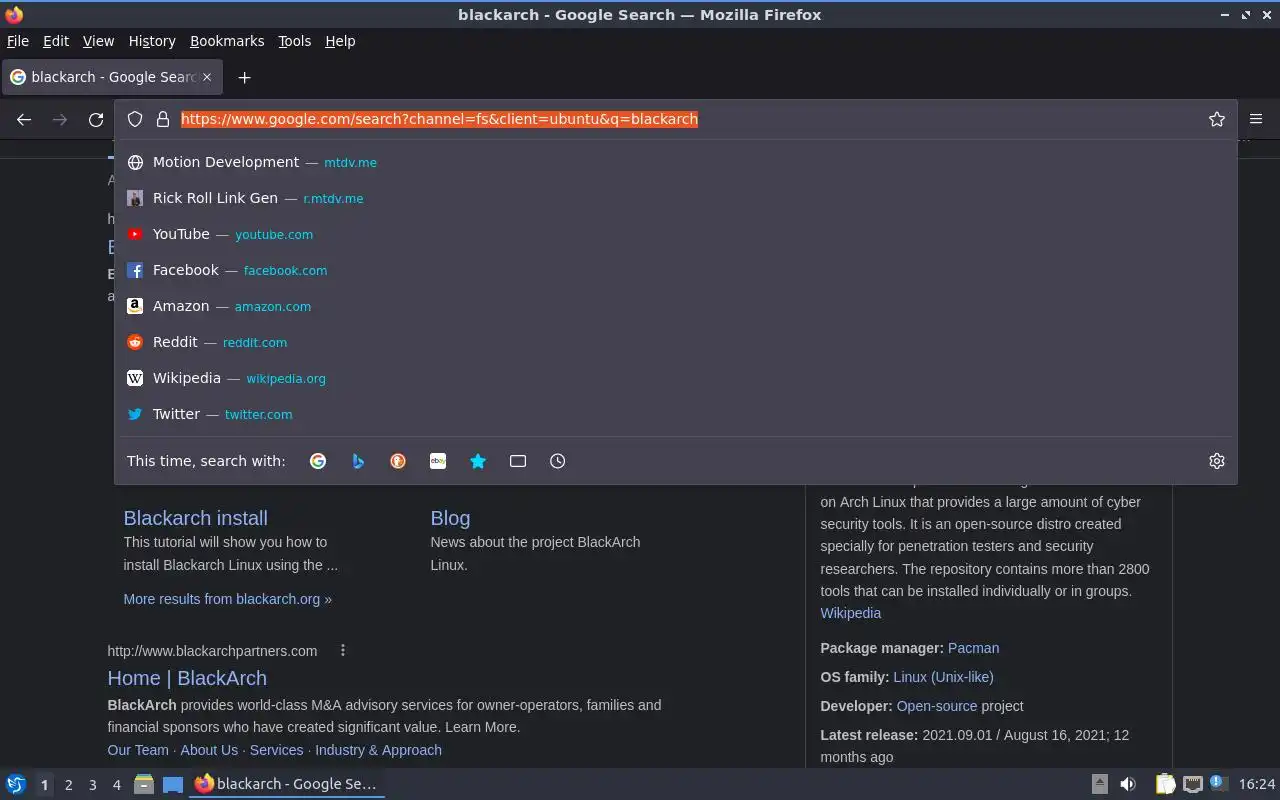
Task: Open the network tray icon
Action: coord(1192,784)
